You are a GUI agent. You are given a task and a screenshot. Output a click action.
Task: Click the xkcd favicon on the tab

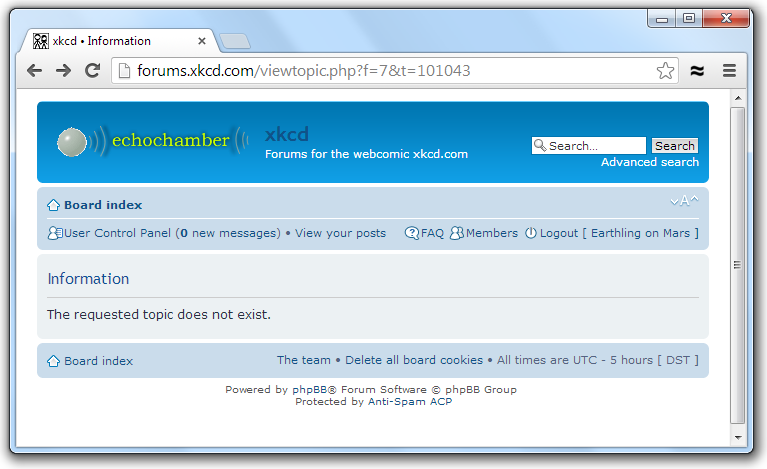point(41,41)
